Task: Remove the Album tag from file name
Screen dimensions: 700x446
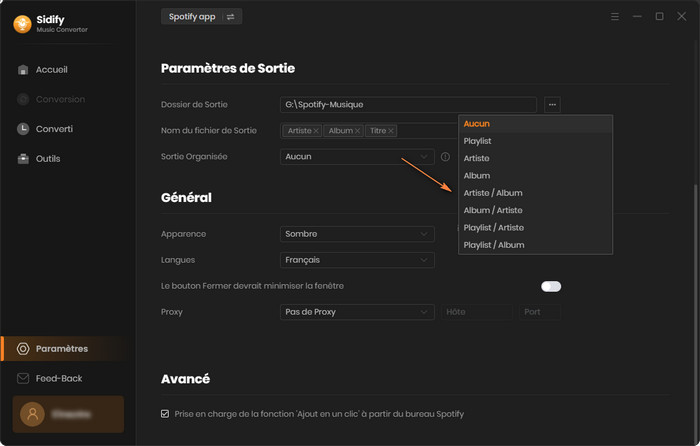Action: (357, 131)
